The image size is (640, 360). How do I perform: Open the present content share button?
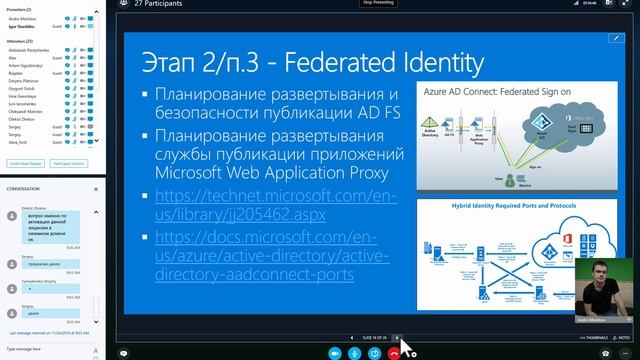pos(374,353)
